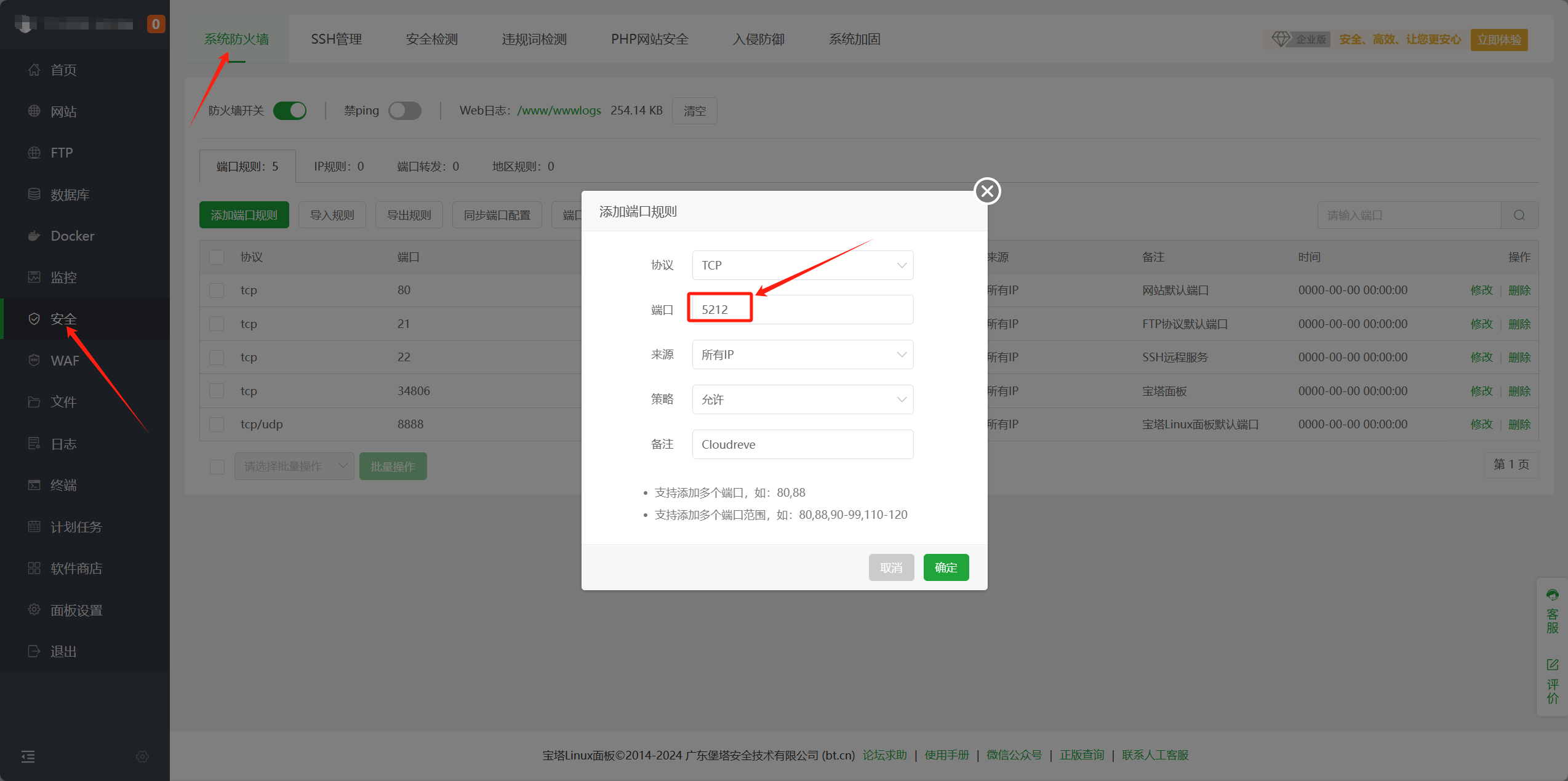Open the database icon in sidebar
This screenshot has height=781, width=1568.
(x=34, y=194)
